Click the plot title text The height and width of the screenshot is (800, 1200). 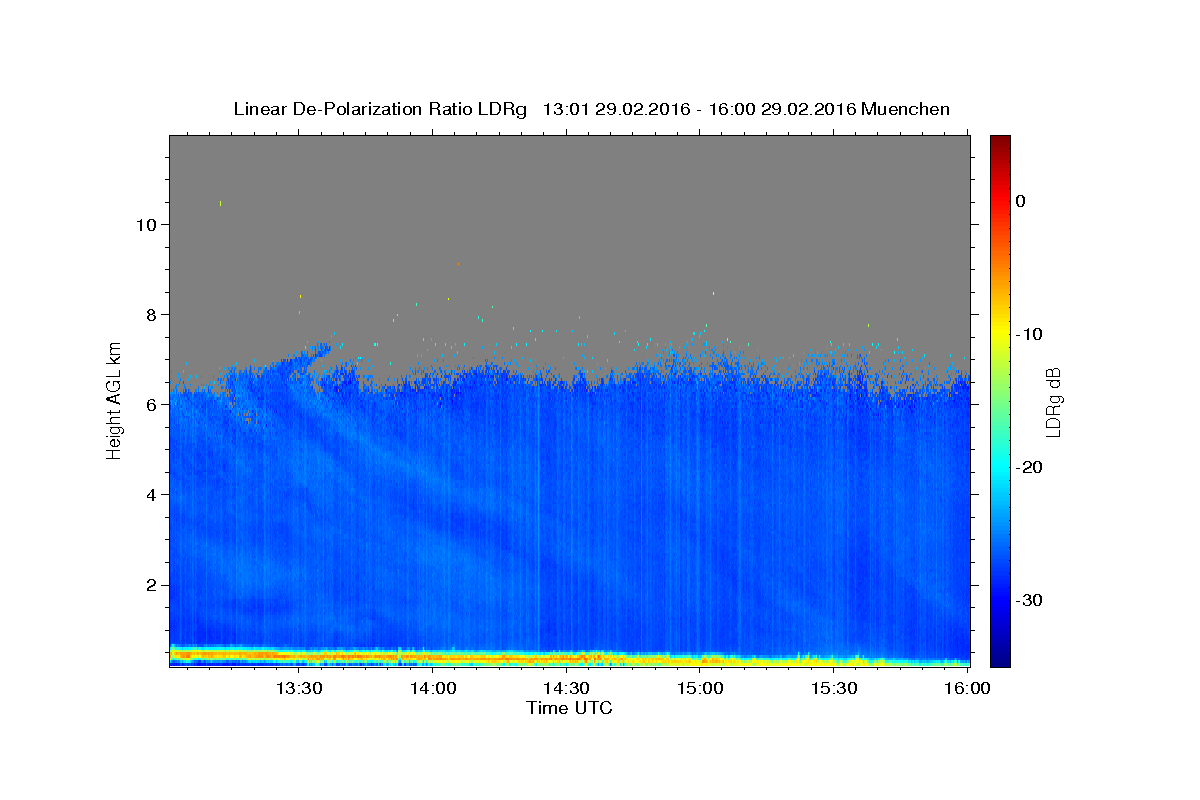[x=591, y=109]
